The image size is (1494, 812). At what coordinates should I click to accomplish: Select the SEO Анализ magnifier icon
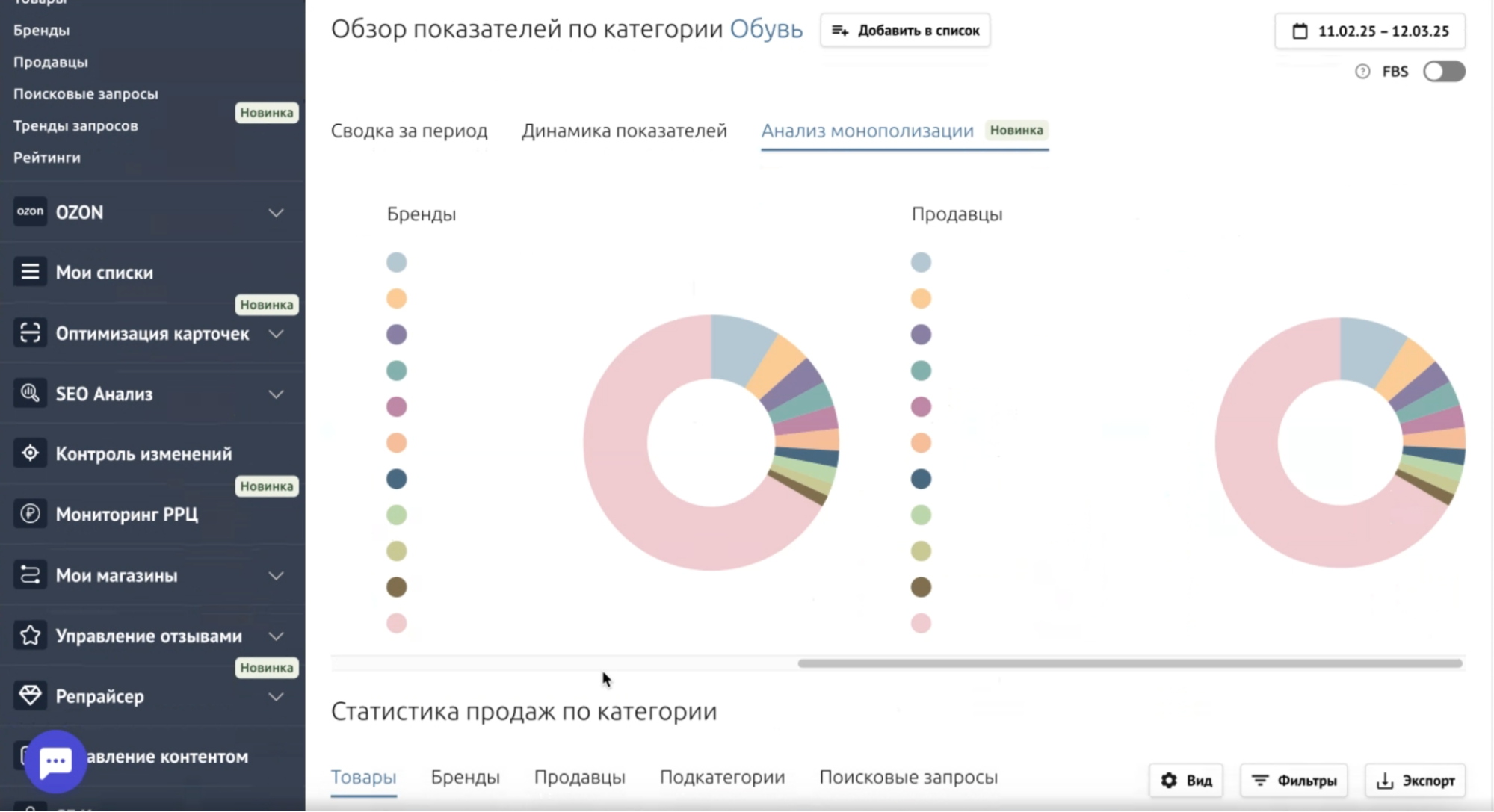pyautogui.click(x=30, y=394)
